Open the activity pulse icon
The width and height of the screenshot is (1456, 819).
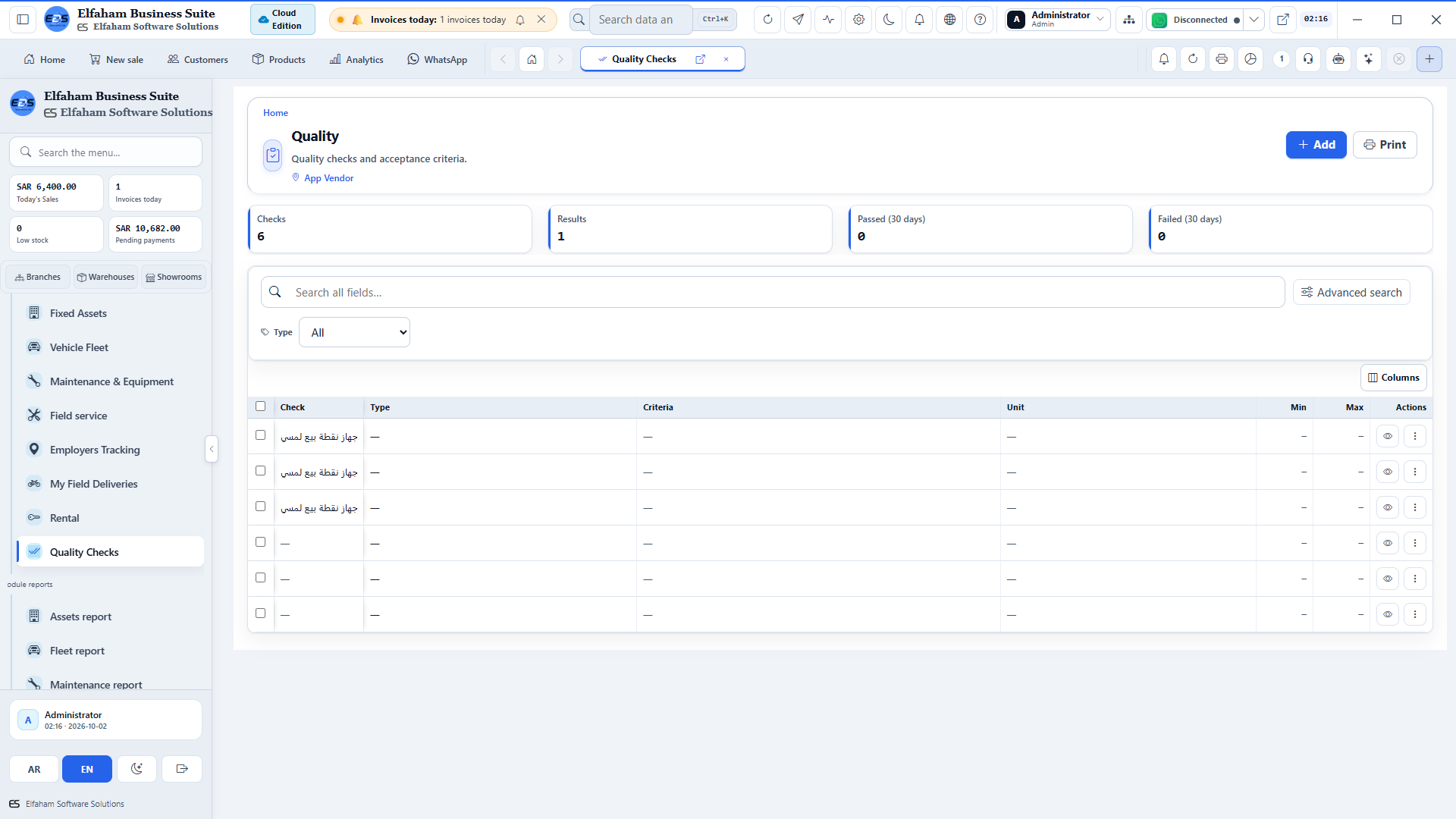tap(828, 20)
